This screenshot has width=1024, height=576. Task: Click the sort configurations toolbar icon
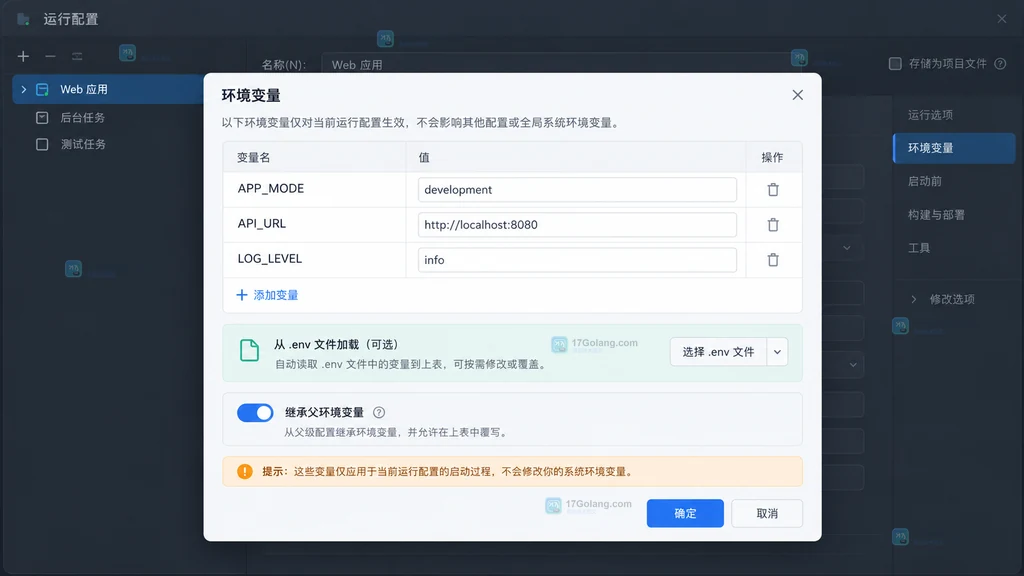coord(77,56)
